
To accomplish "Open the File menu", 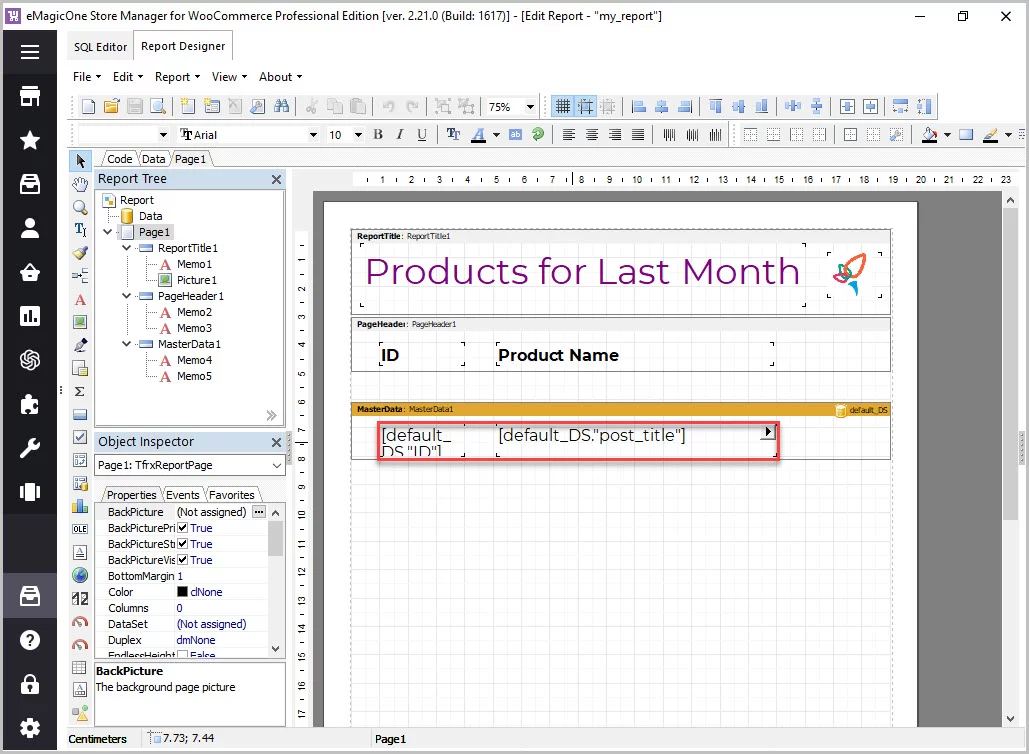I will [x=86, y=77].
